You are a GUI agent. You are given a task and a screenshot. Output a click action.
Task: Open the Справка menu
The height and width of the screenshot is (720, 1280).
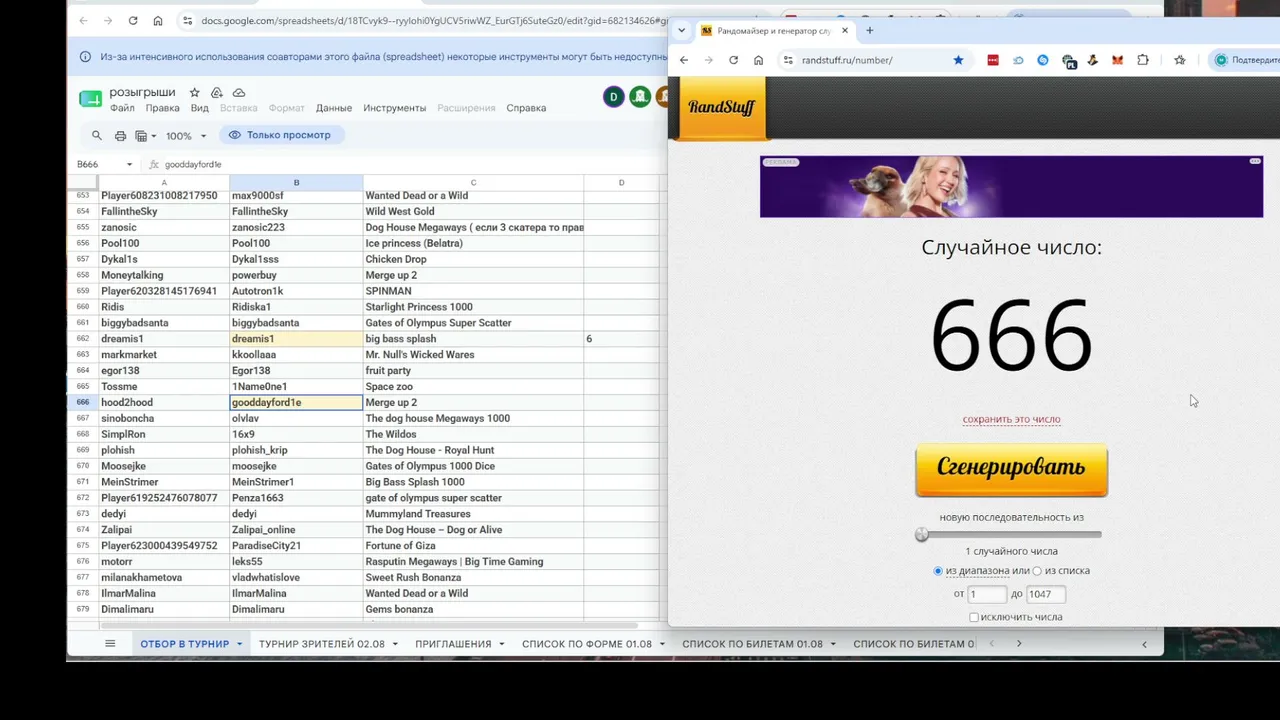point(526,108)
